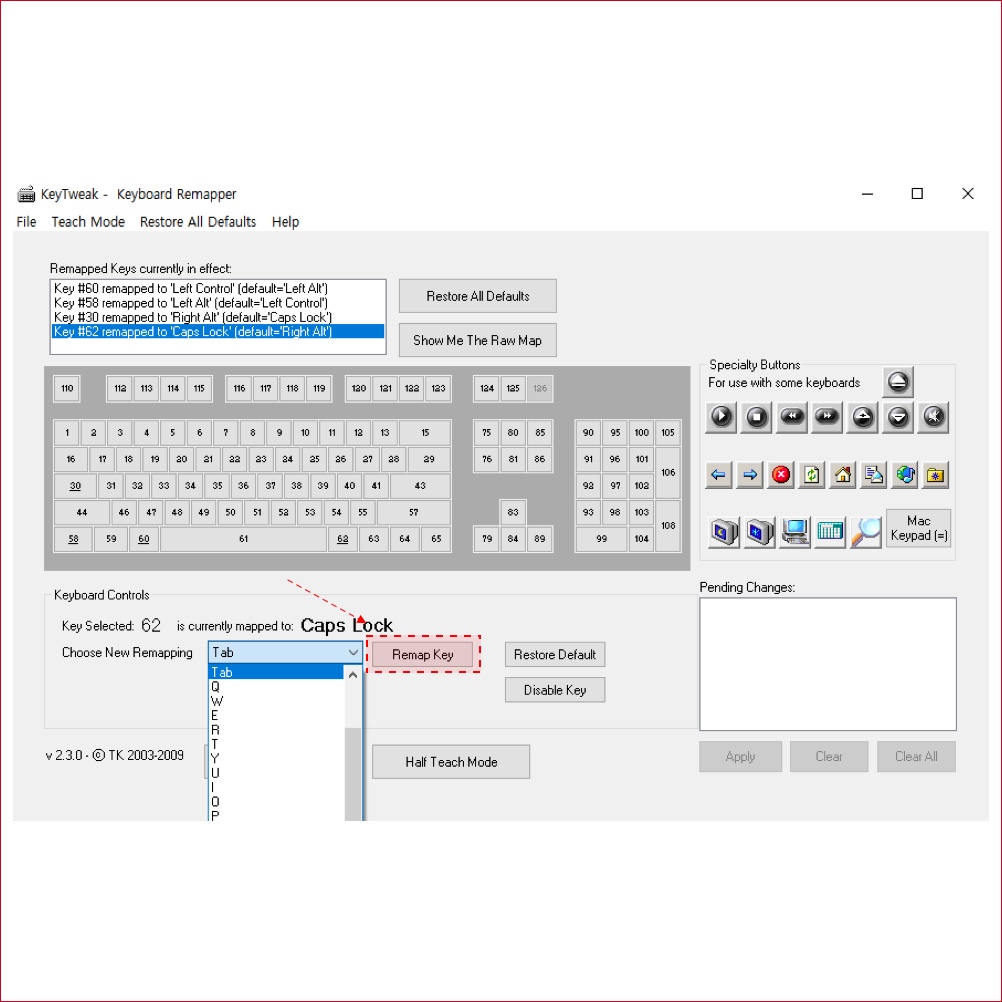
Task: Click the Restore All Defaults button beside the list
Action: (x=477, y=296)
